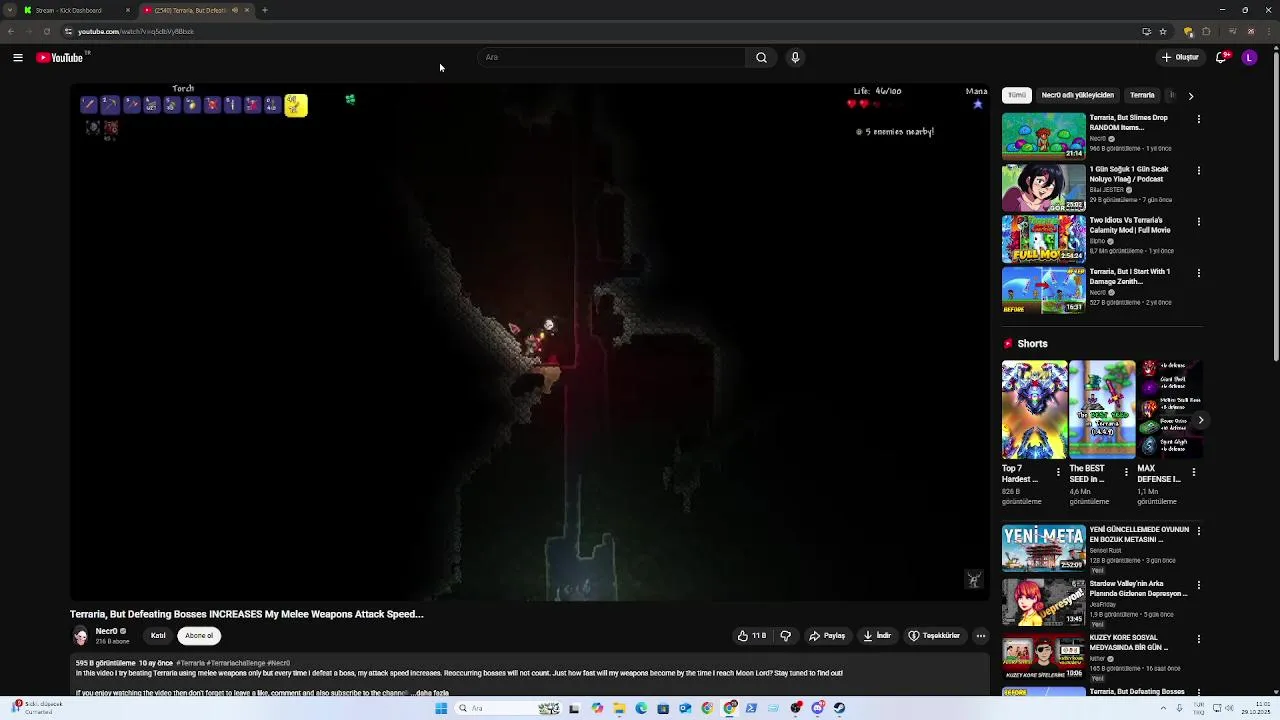
Task: Share the video via Paylaş
Action: click(827, 636)
